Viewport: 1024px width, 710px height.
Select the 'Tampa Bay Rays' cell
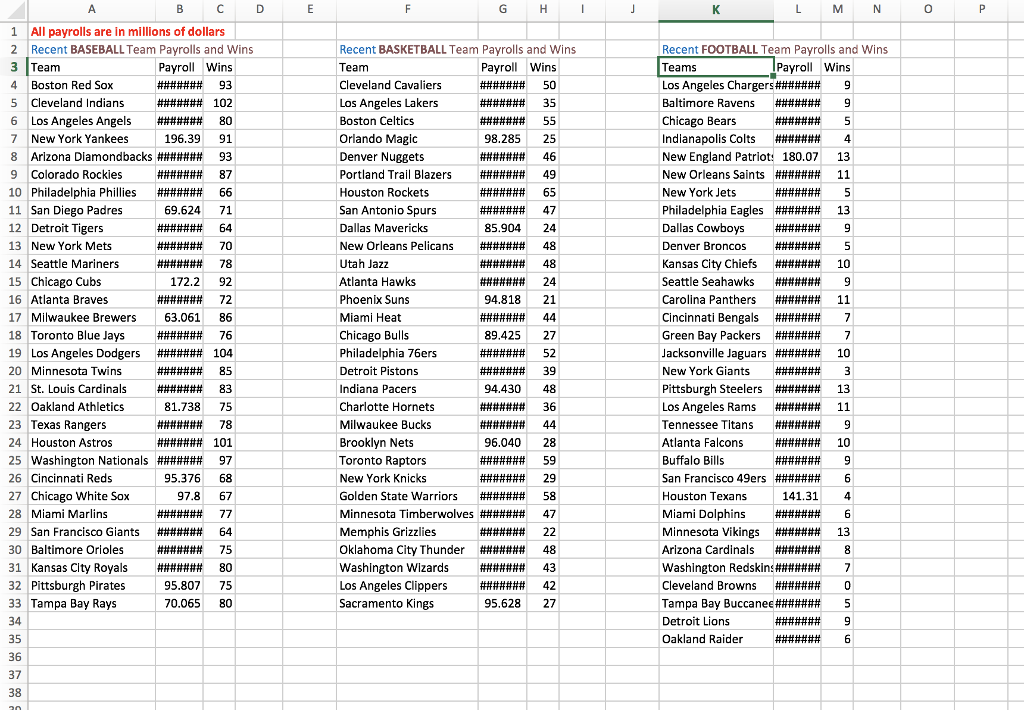[x=91, y=604]
